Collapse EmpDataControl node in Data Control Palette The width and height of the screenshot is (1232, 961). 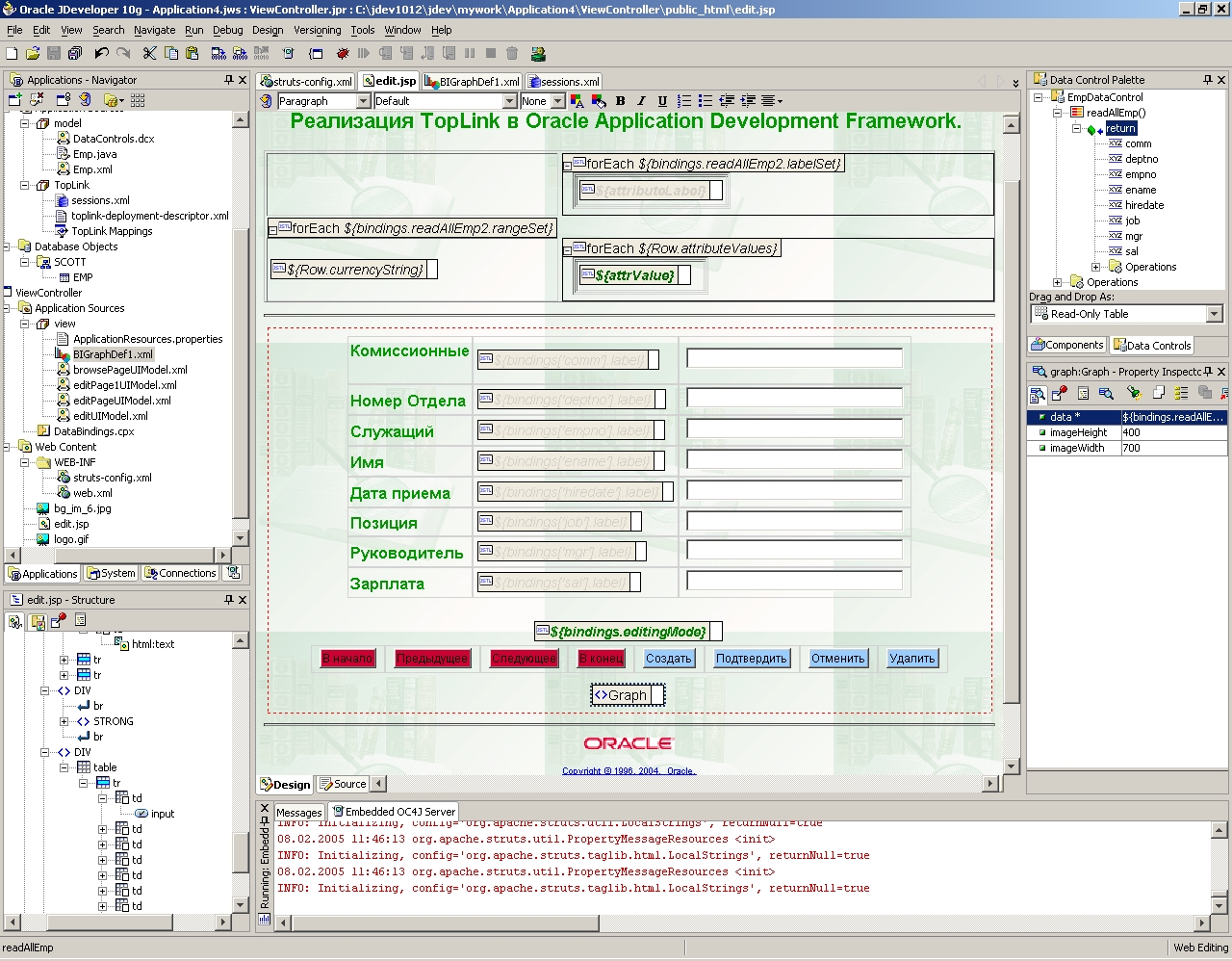pos(1039,97)
